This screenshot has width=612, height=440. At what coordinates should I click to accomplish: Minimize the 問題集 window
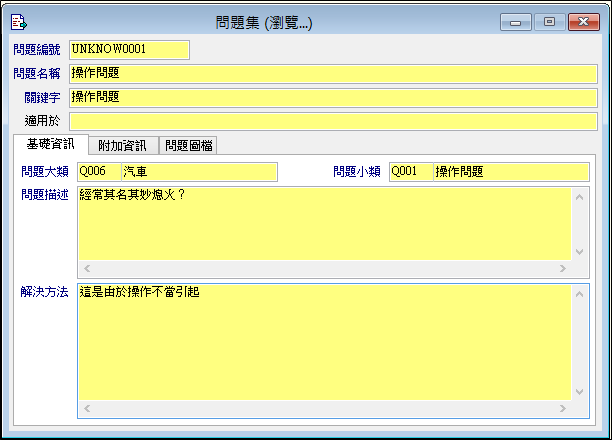pos(516,21)
